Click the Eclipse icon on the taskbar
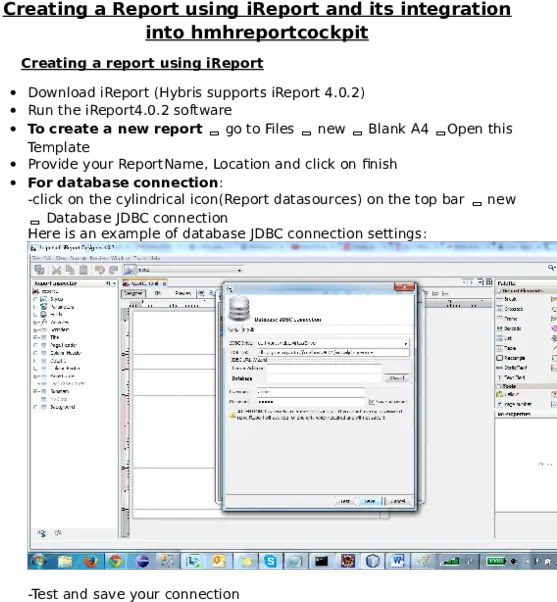557x602 pixels. [142, 562]
